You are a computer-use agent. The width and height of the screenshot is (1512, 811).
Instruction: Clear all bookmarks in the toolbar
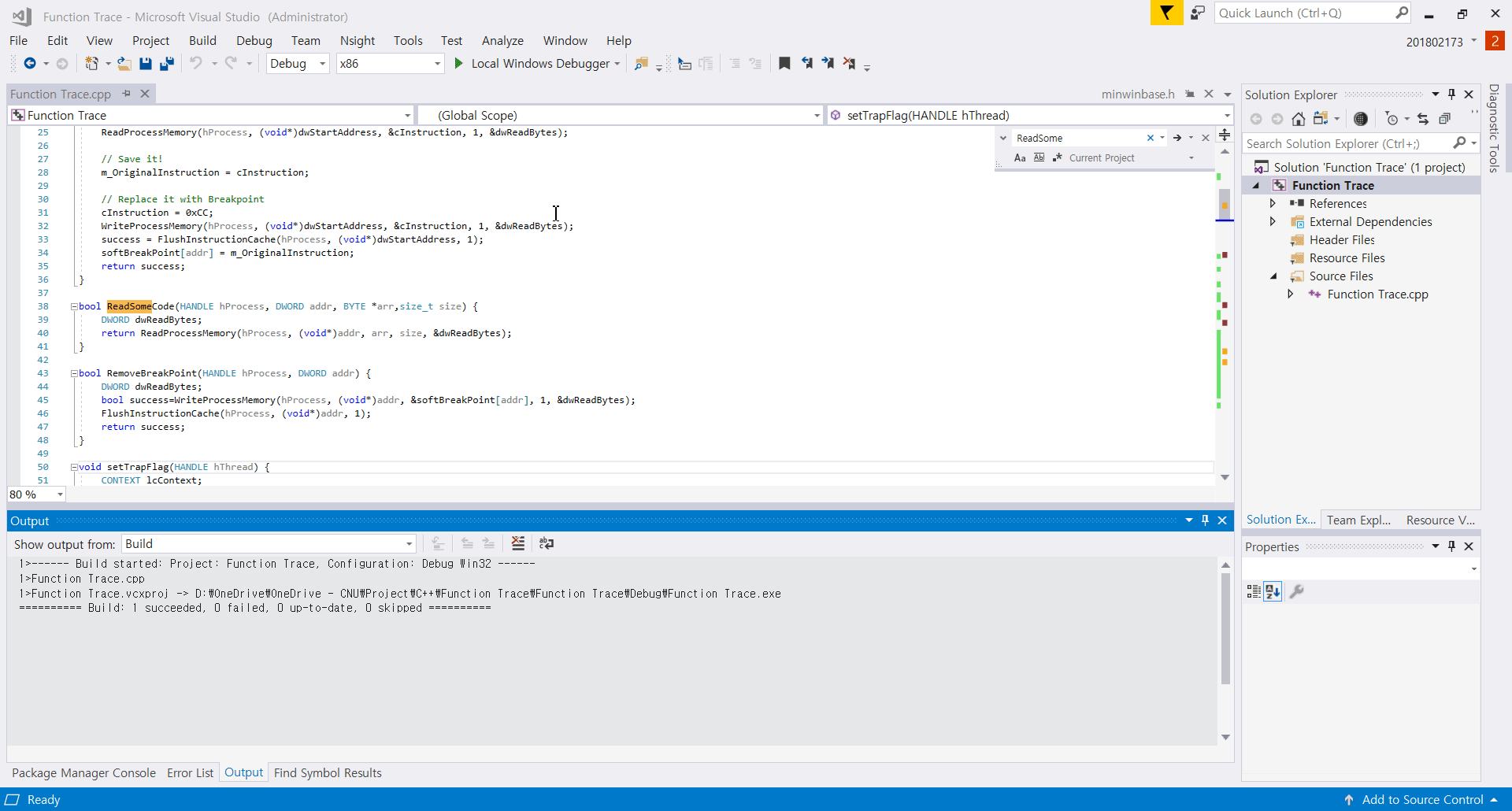coord(849,64)
